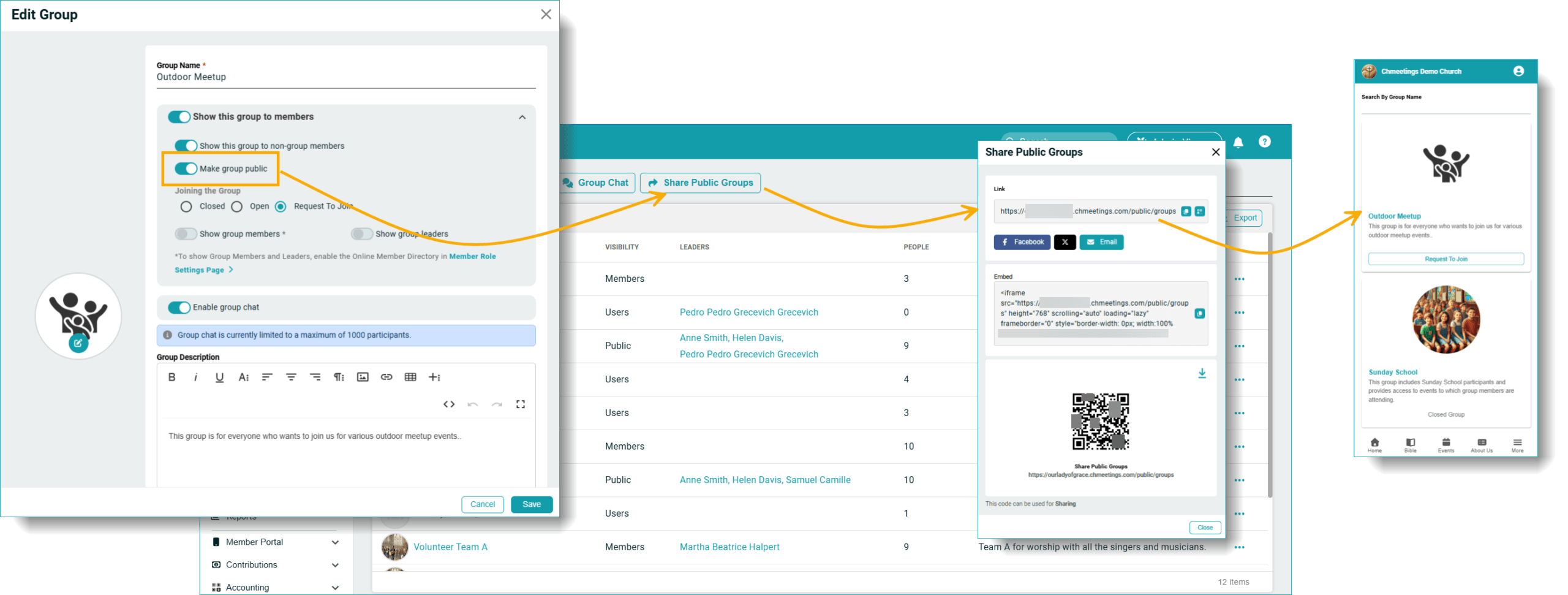Open Events tab in mobile preview

click(1445, 445)
